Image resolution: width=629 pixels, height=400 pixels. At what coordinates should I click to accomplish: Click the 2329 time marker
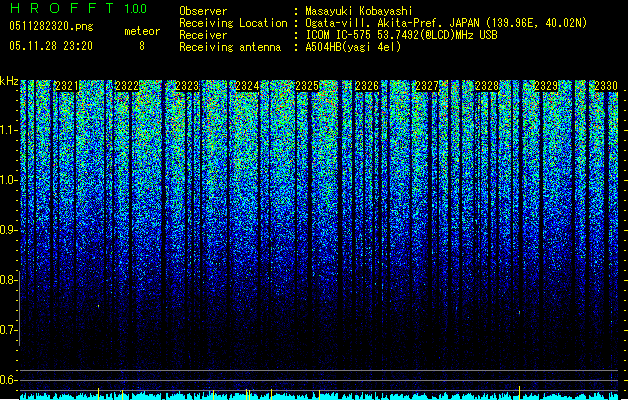click(x=546, y=86)
